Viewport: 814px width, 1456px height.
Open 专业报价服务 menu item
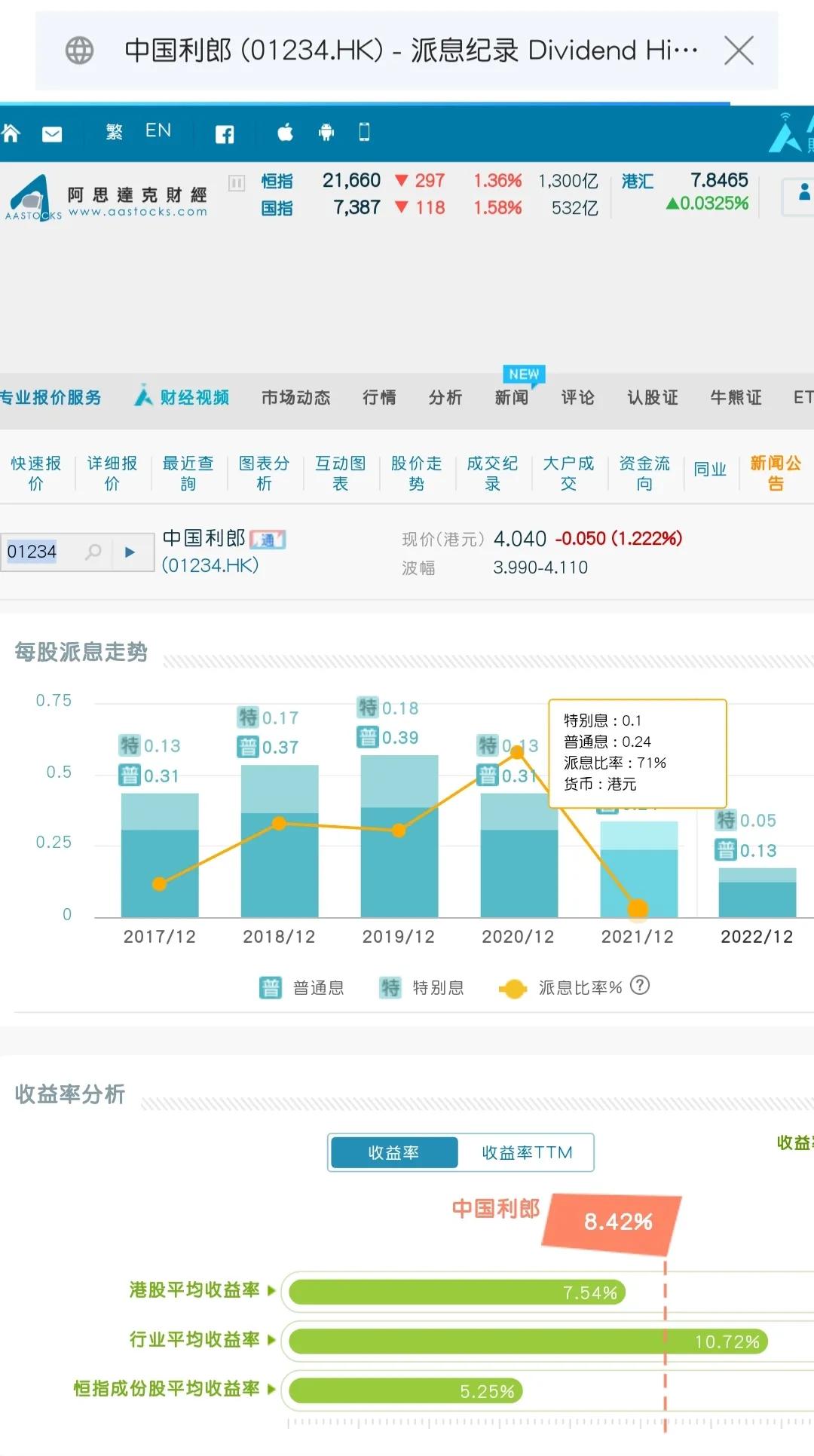50,398
